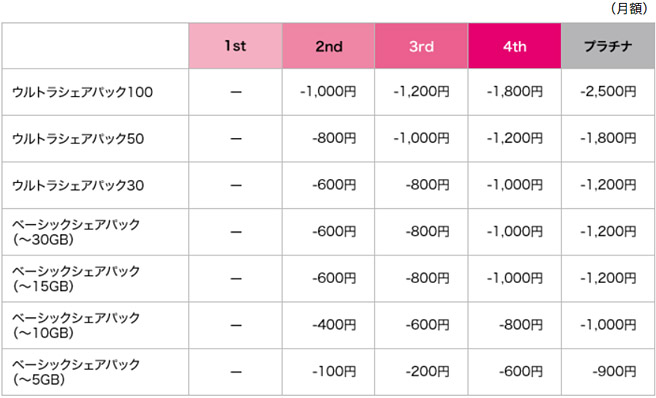
Task: Select the ウルトラシェアパック100 row label
Action: pyautogui.click(x=82, y=92)
